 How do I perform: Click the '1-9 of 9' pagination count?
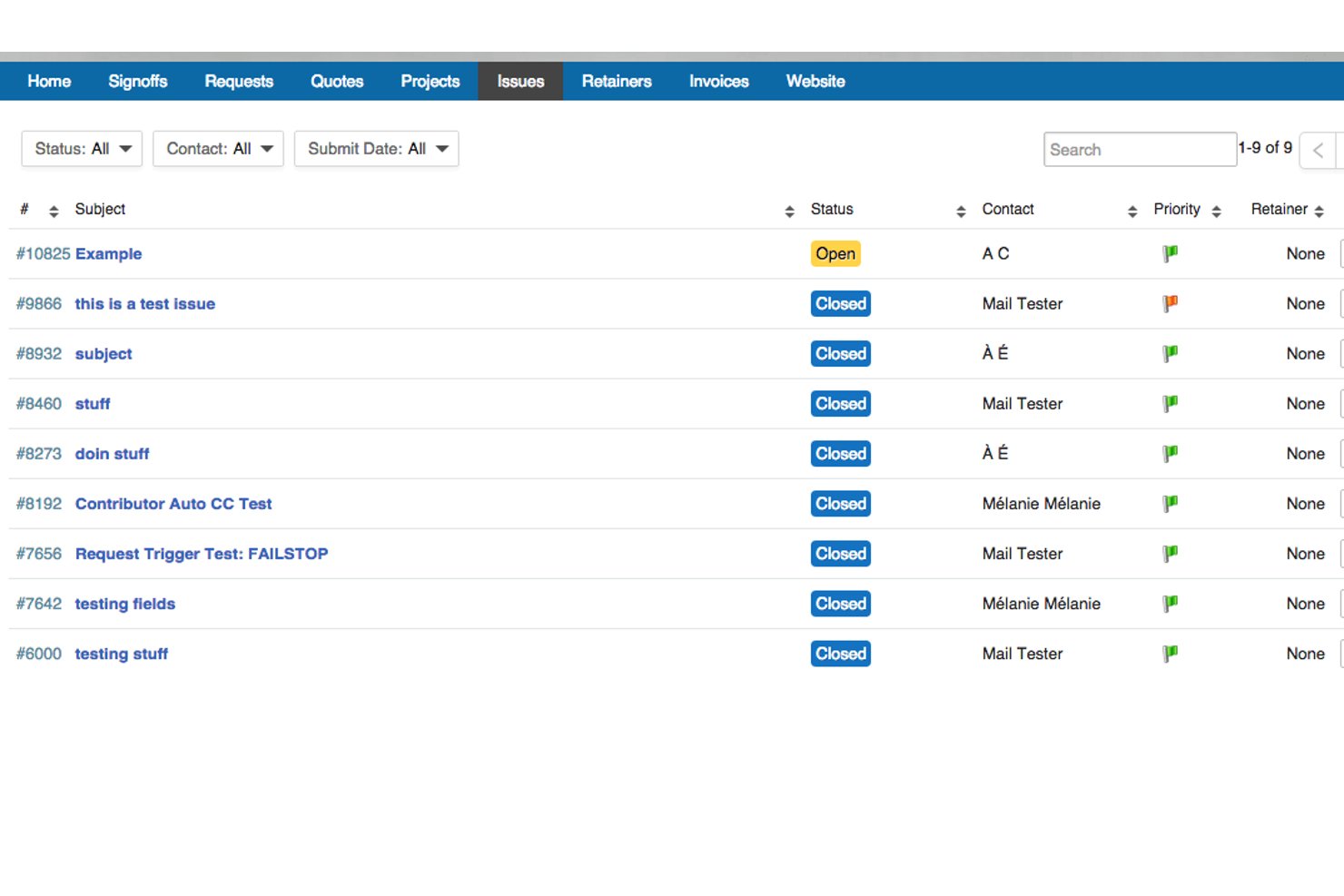pos(1265,147)
